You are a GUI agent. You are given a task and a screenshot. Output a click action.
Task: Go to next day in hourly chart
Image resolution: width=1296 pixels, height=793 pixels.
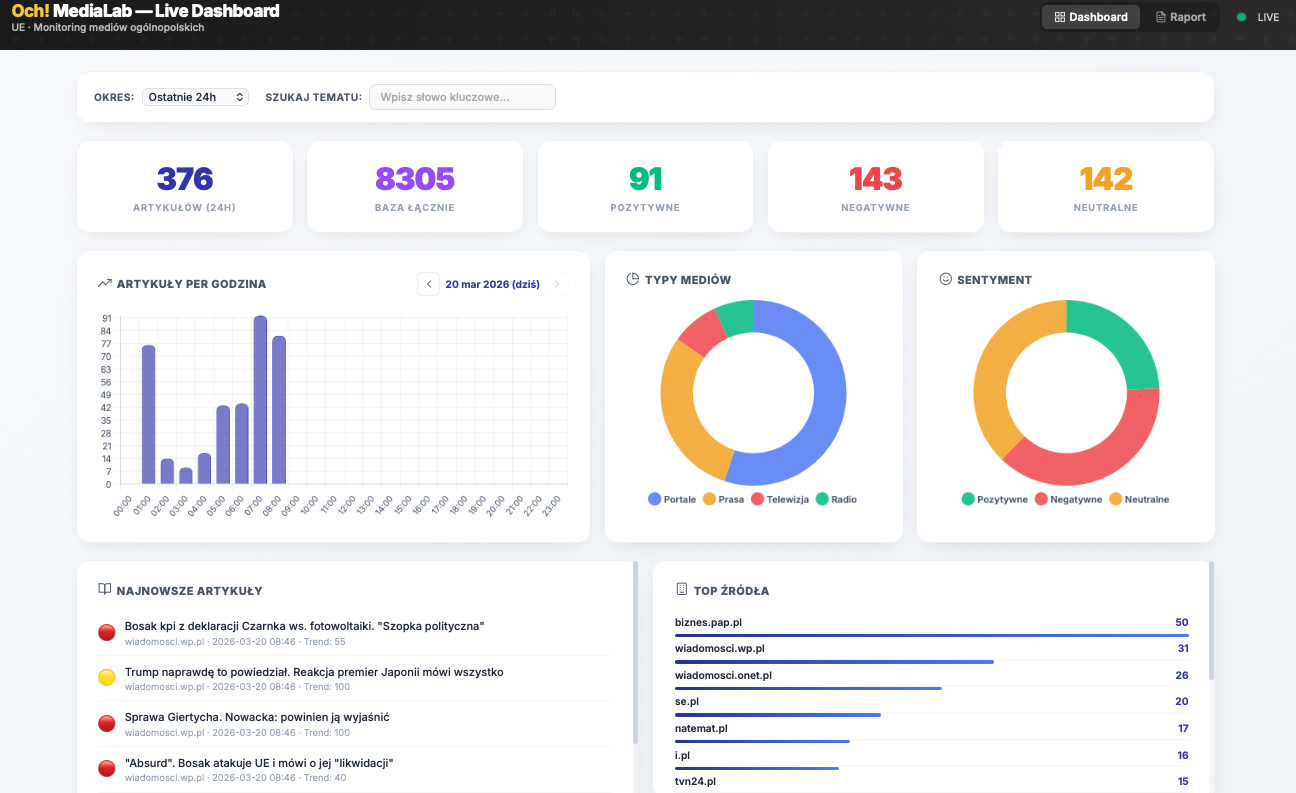pyautogui.click(x=557, y=284)
